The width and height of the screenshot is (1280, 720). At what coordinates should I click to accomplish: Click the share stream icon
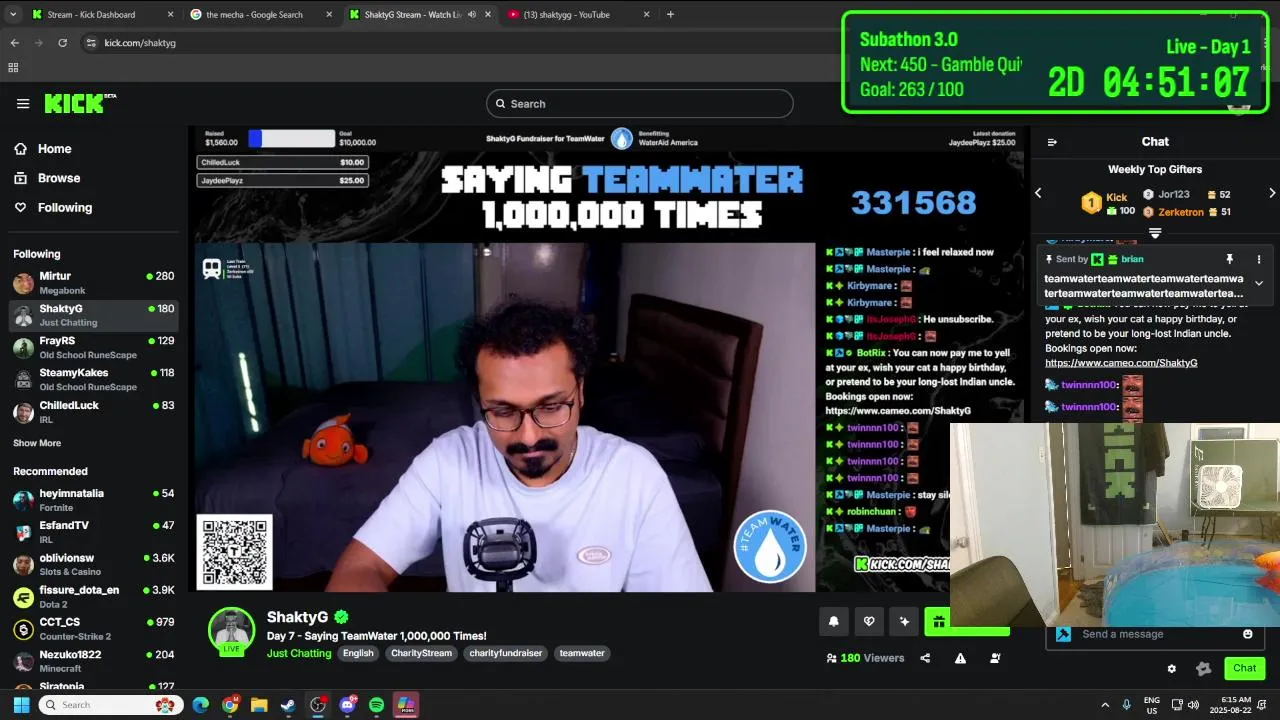925,658
